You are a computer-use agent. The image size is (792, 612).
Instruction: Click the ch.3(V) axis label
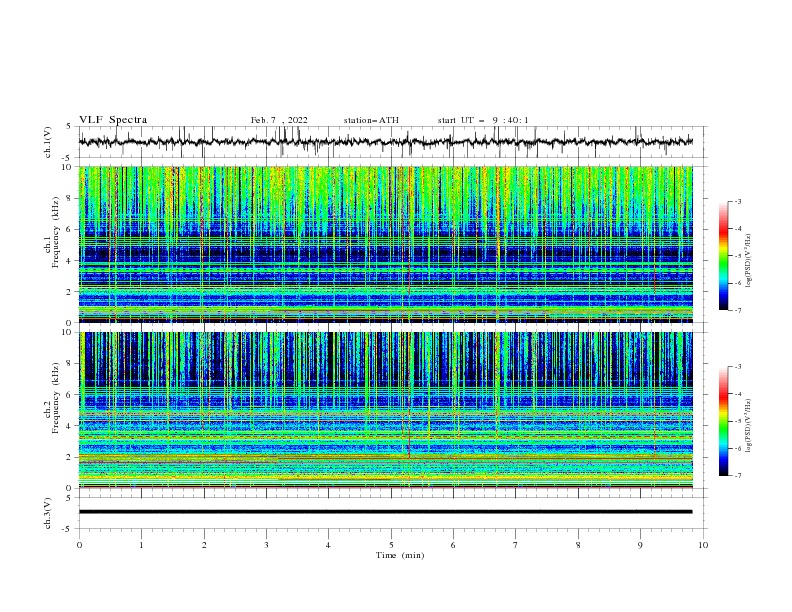pos(48,513)
